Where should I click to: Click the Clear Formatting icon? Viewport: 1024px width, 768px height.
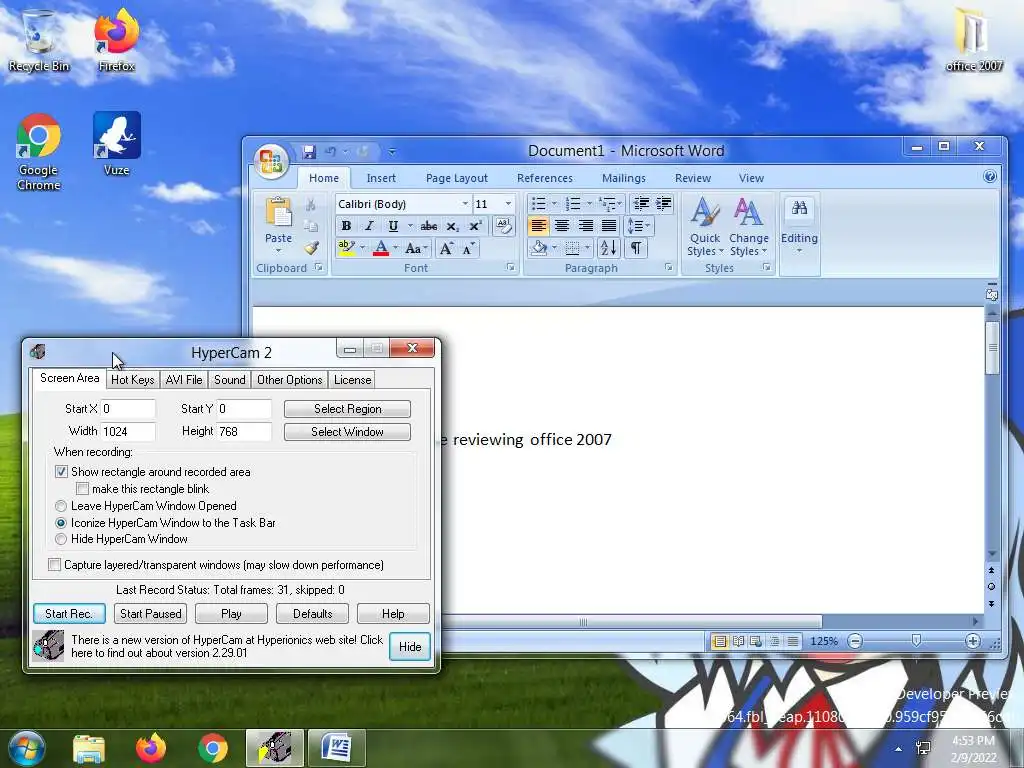click(503, 226)
